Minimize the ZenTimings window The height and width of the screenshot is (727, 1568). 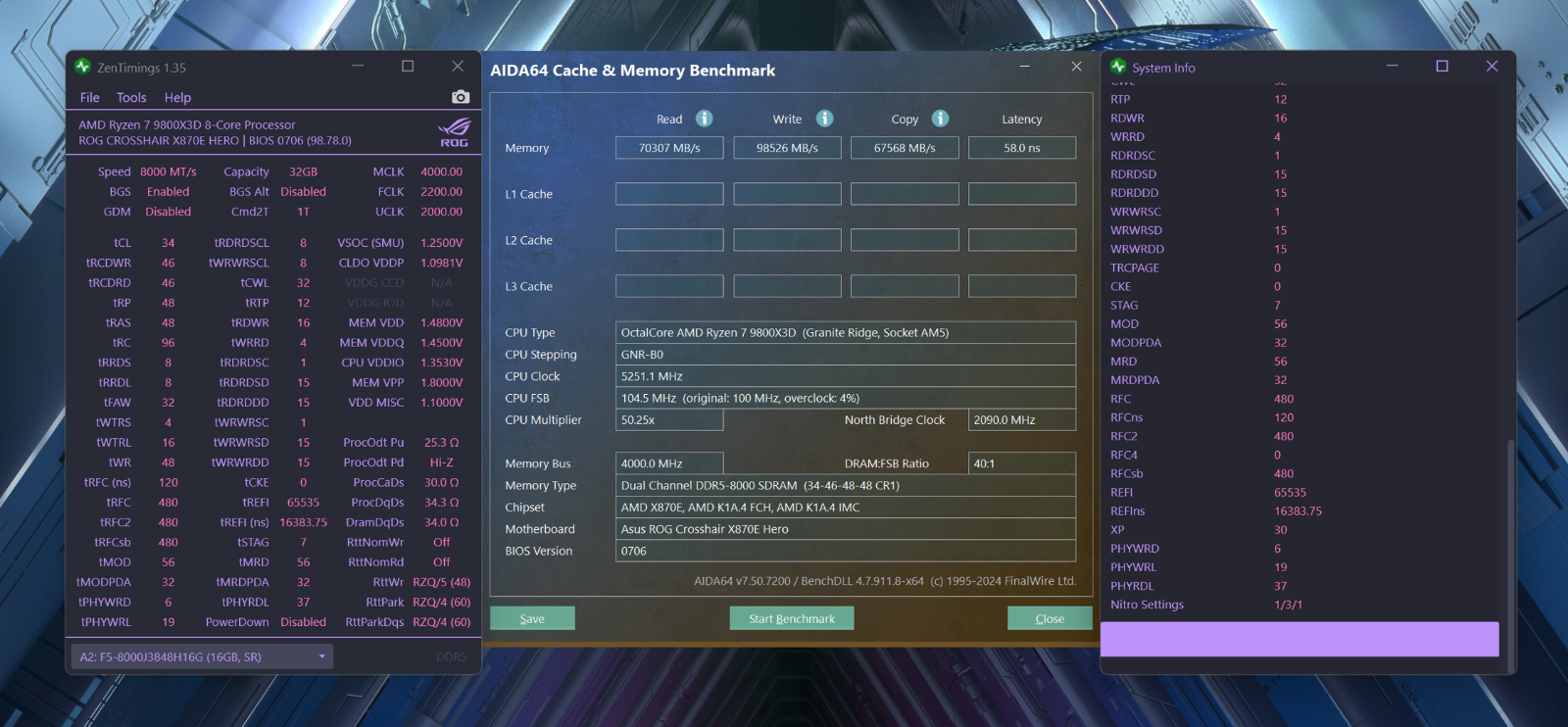[x=358, y=66]
